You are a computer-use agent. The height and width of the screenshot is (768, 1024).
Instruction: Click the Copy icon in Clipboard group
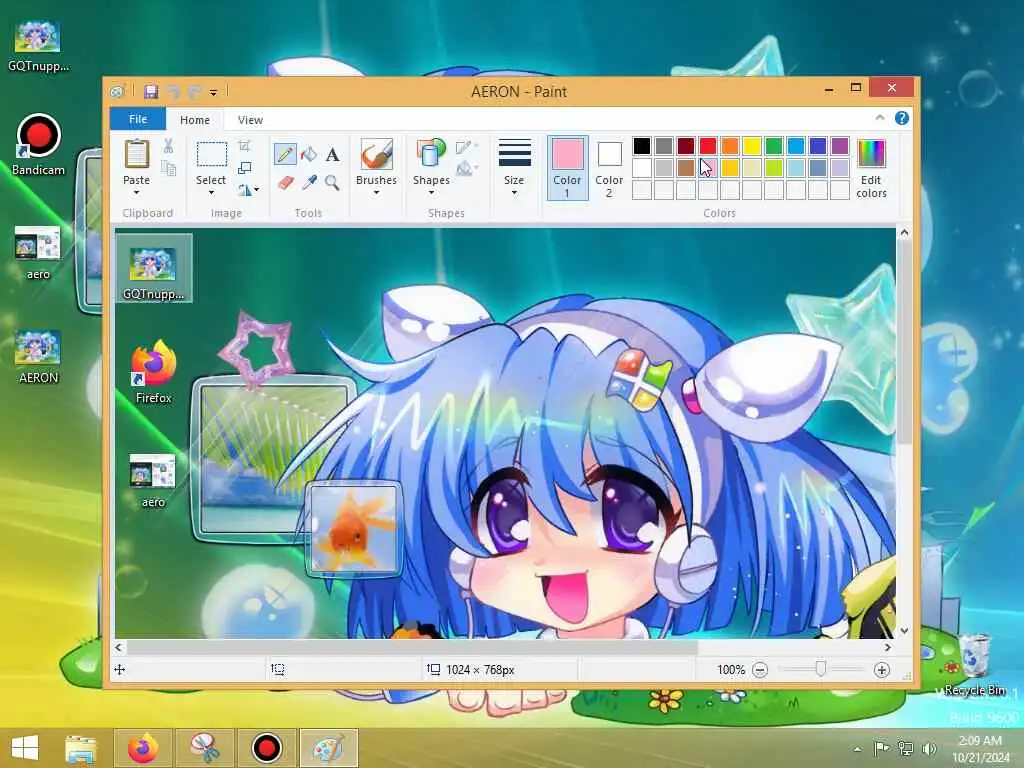[168, 168]
